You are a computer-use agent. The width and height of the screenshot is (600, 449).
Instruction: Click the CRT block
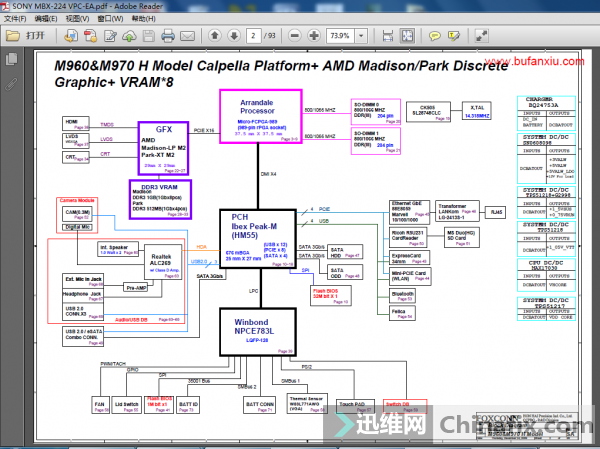[76, 157]
